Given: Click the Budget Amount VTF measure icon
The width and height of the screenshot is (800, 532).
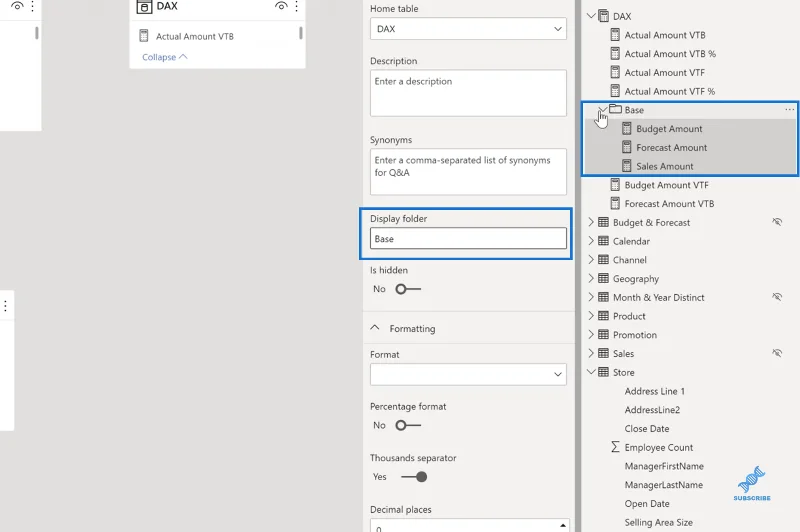Looking at the screenshot, I should click(x=615, y=185).
